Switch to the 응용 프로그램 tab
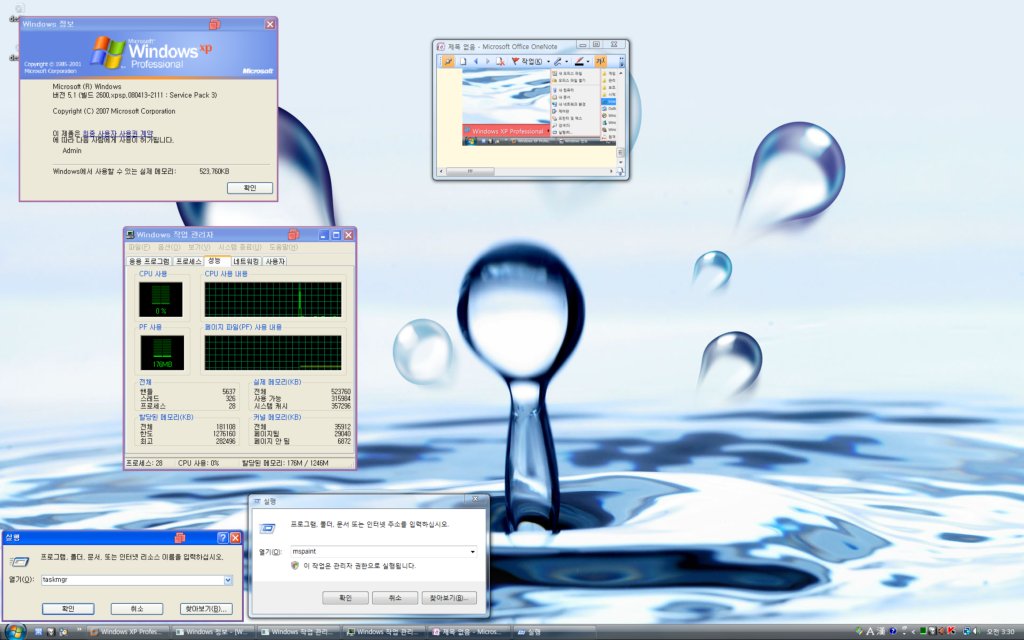This screenshot has width=1024, height=640. click(x=149, y=261)
